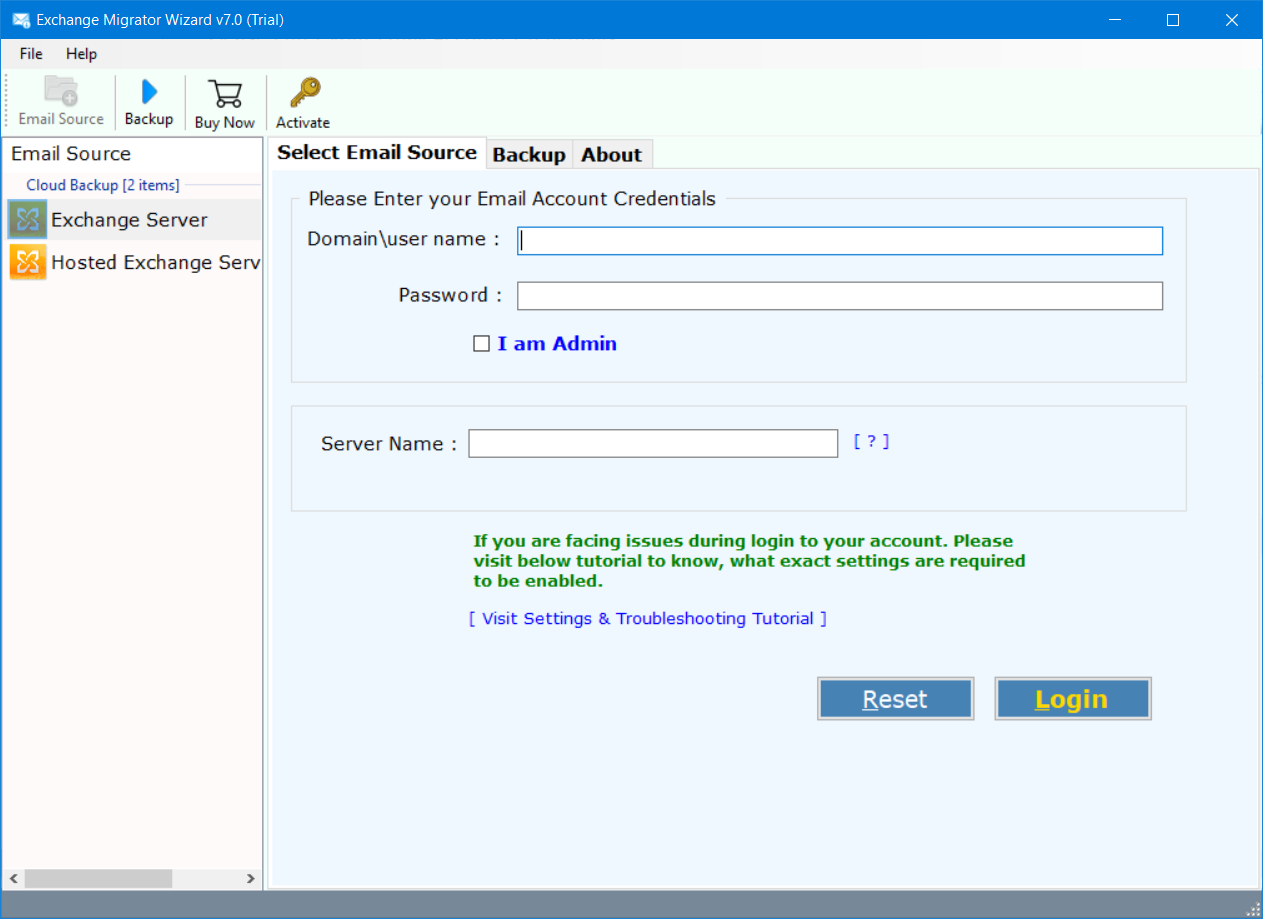Click the app icon in title bar

tap(20, 20)
